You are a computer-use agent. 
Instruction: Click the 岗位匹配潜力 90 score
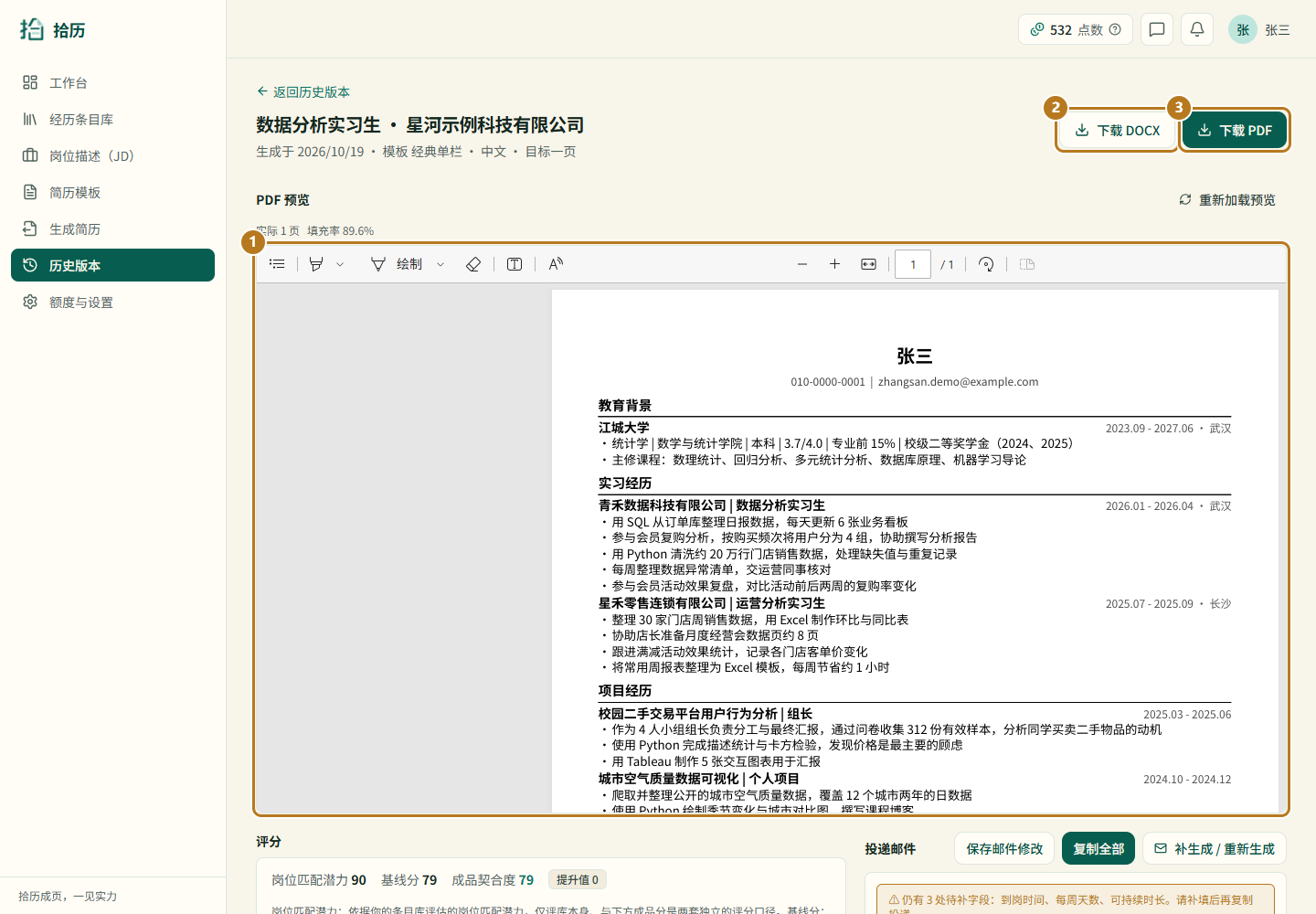[319, 879]
